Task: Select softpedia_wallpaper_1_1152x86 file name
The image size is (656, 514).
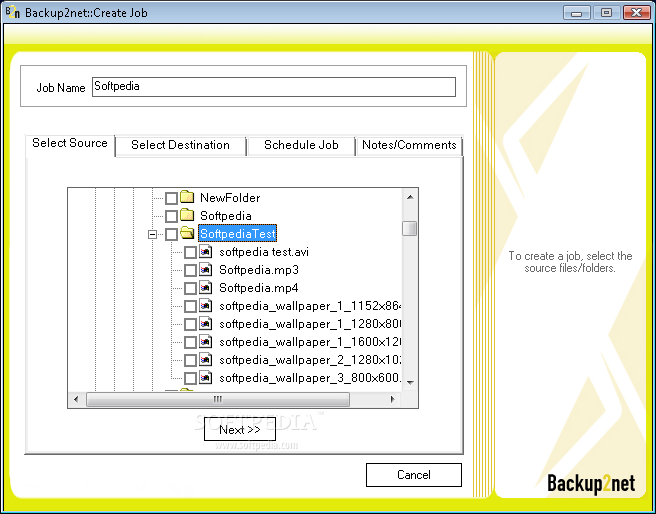Action: pos(310,306)
